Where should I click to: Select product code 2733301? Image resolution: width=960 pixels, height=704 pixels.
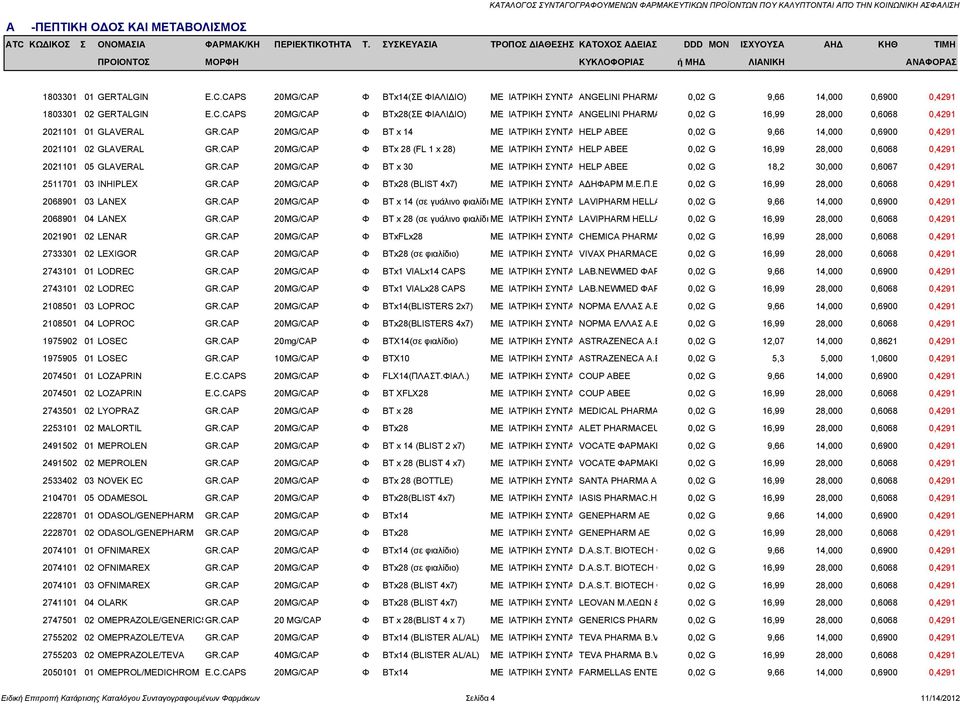(59, 254)
